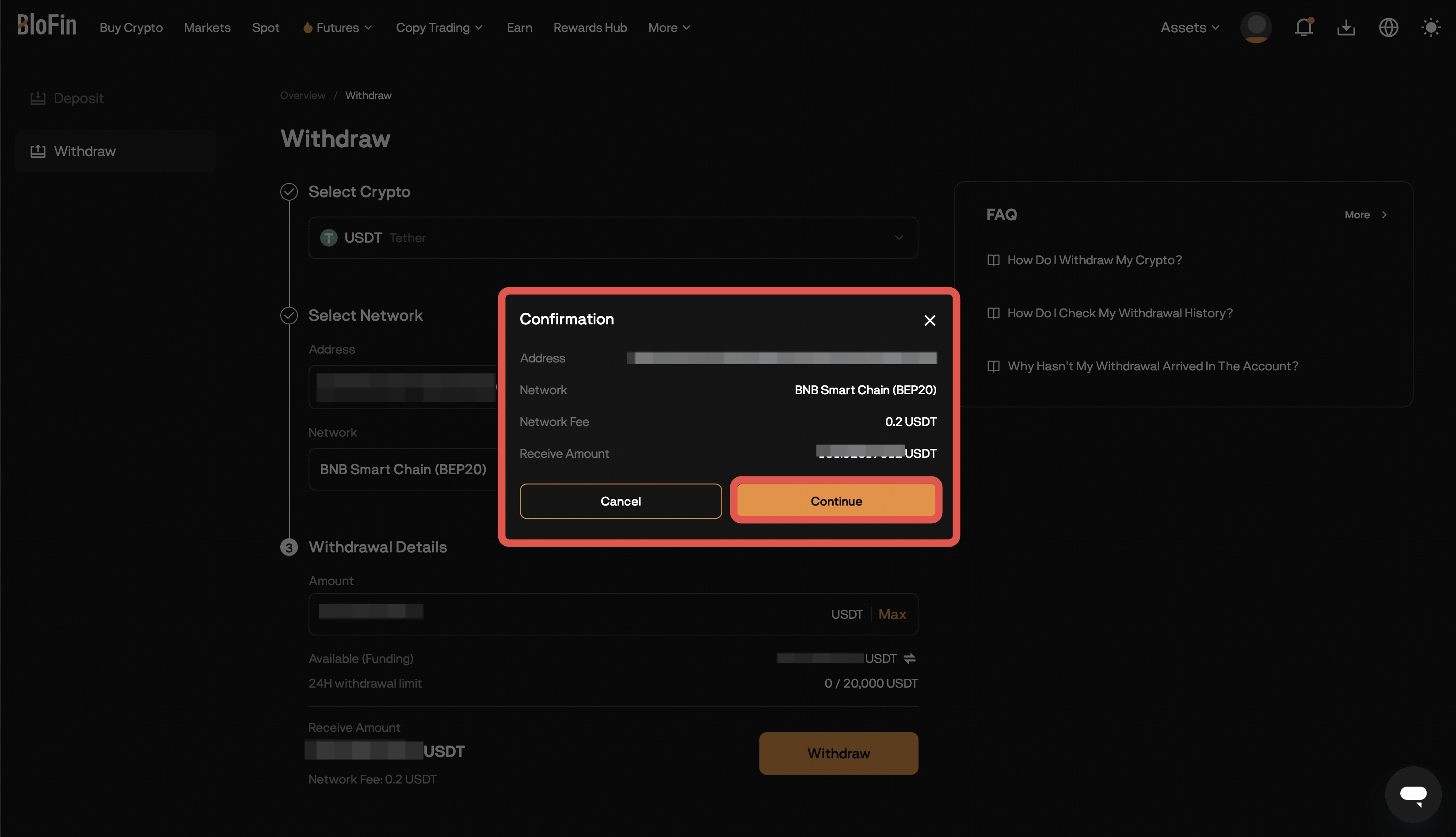
Task: Open the customer support chat bubble
Action: coord(1414,795)
